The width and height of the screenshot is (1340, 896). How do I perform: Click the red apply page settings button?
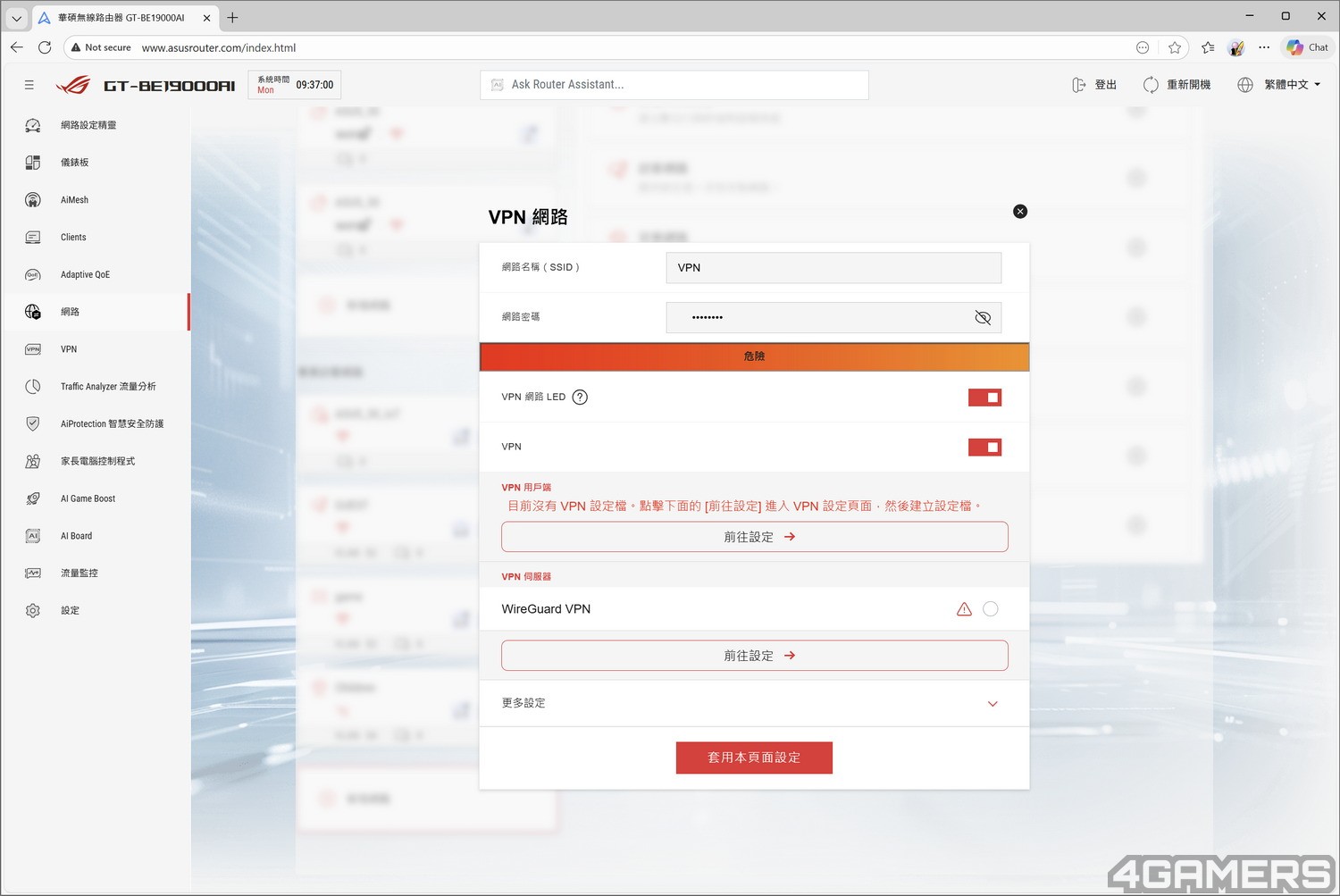pos(754,758)
